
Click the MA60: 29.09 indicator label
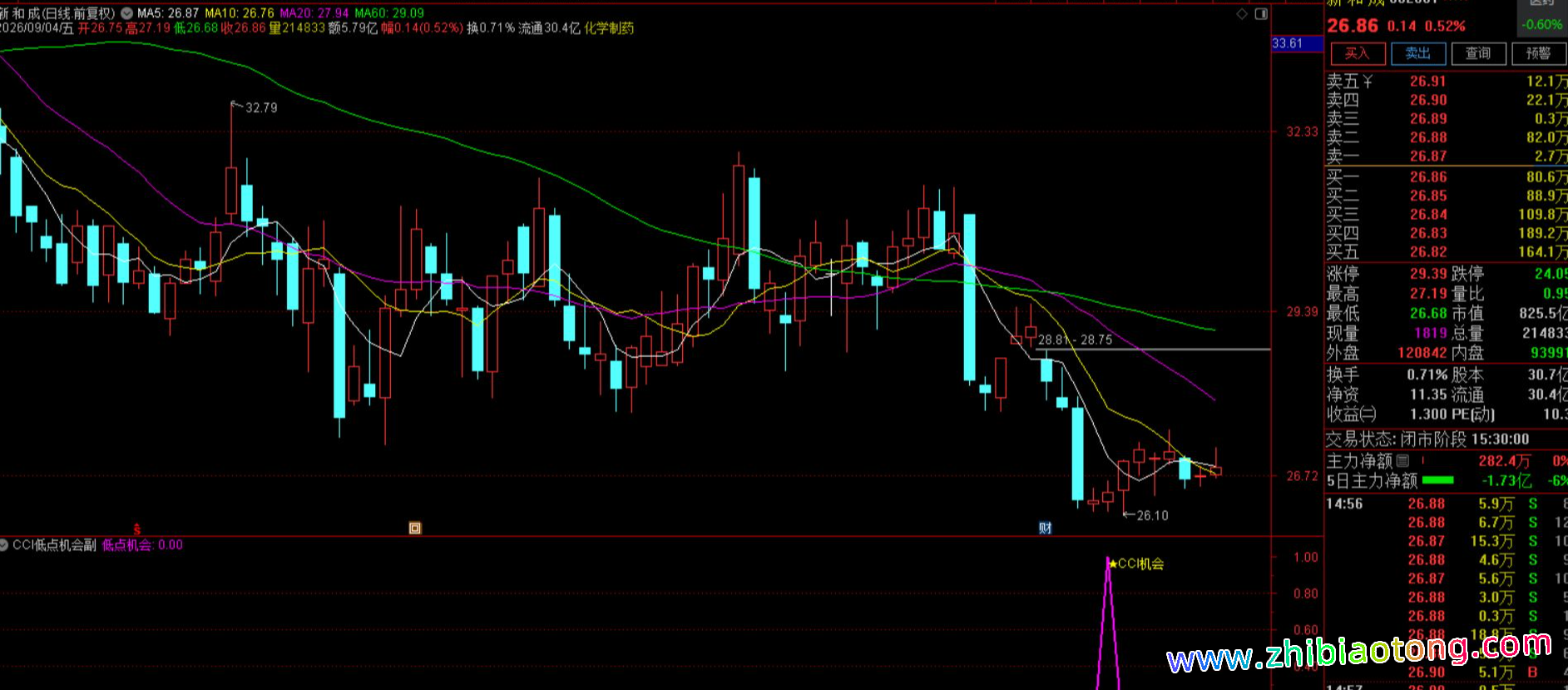(389, 13)
